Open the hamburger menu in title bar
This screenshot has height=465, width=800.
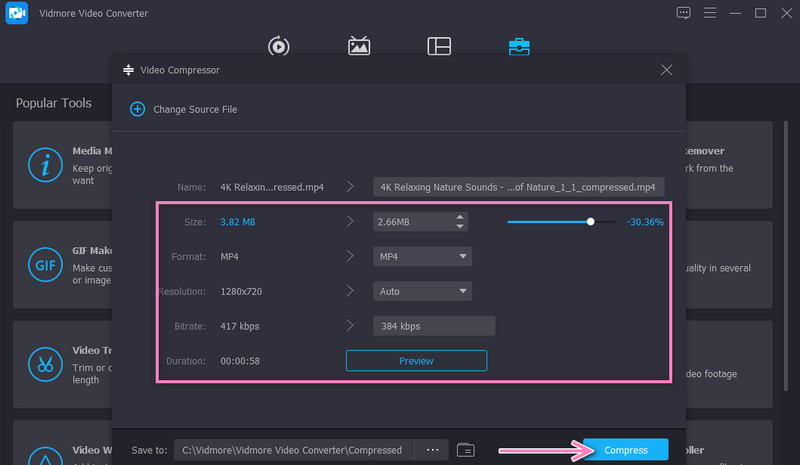(x=709, y=13)
